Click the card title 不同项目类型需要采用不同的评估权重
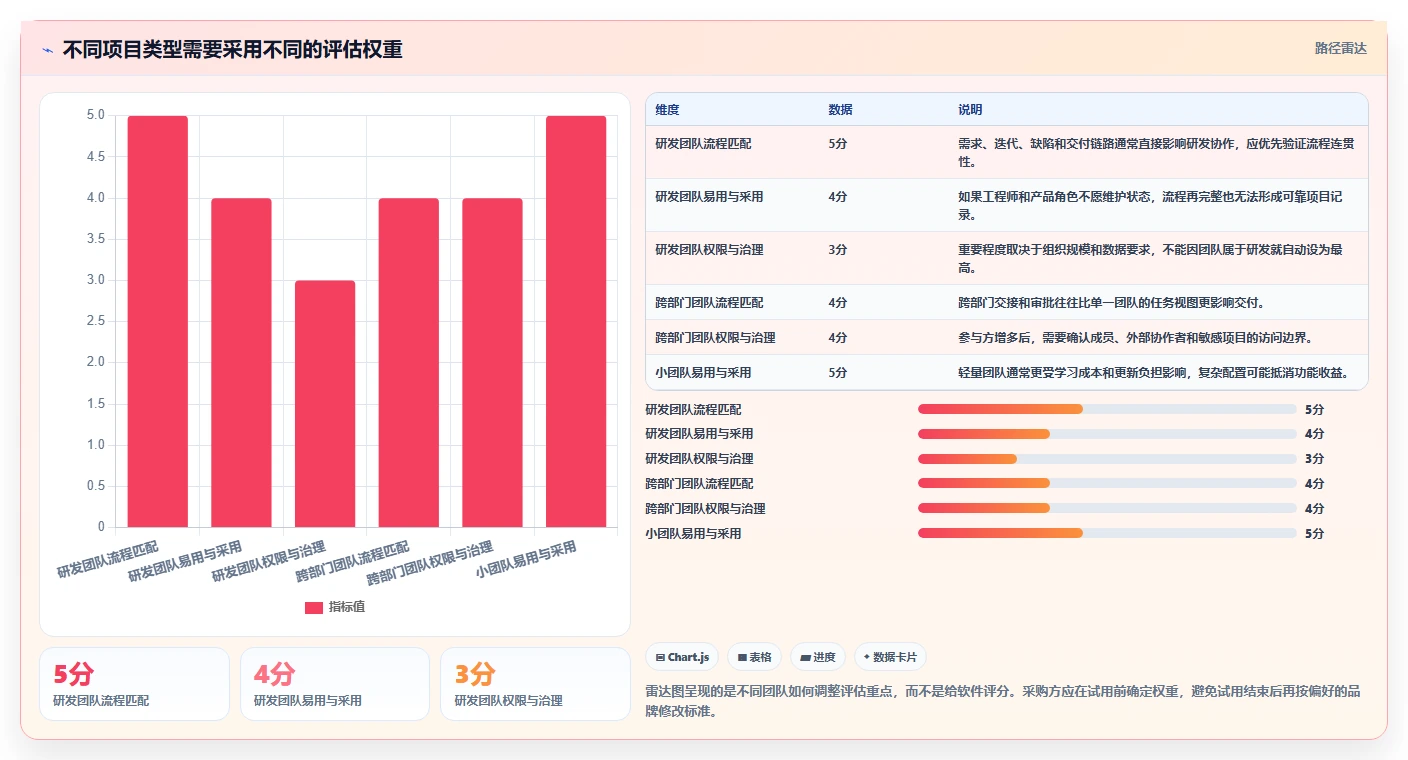 pyautogui.click(x=232, y=50)
